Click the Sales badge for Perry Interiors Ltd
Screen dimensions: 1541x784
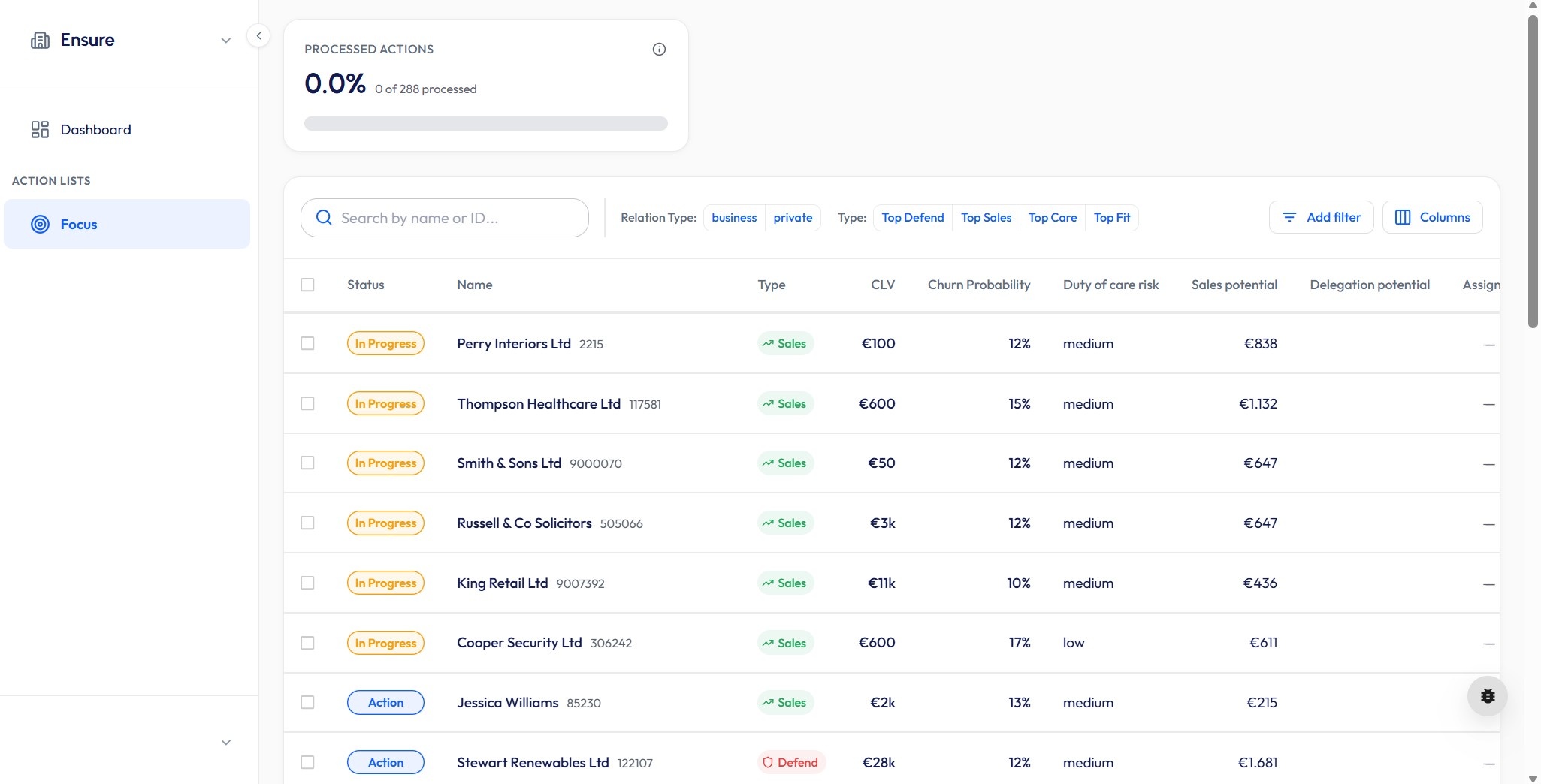coord(785,344)
